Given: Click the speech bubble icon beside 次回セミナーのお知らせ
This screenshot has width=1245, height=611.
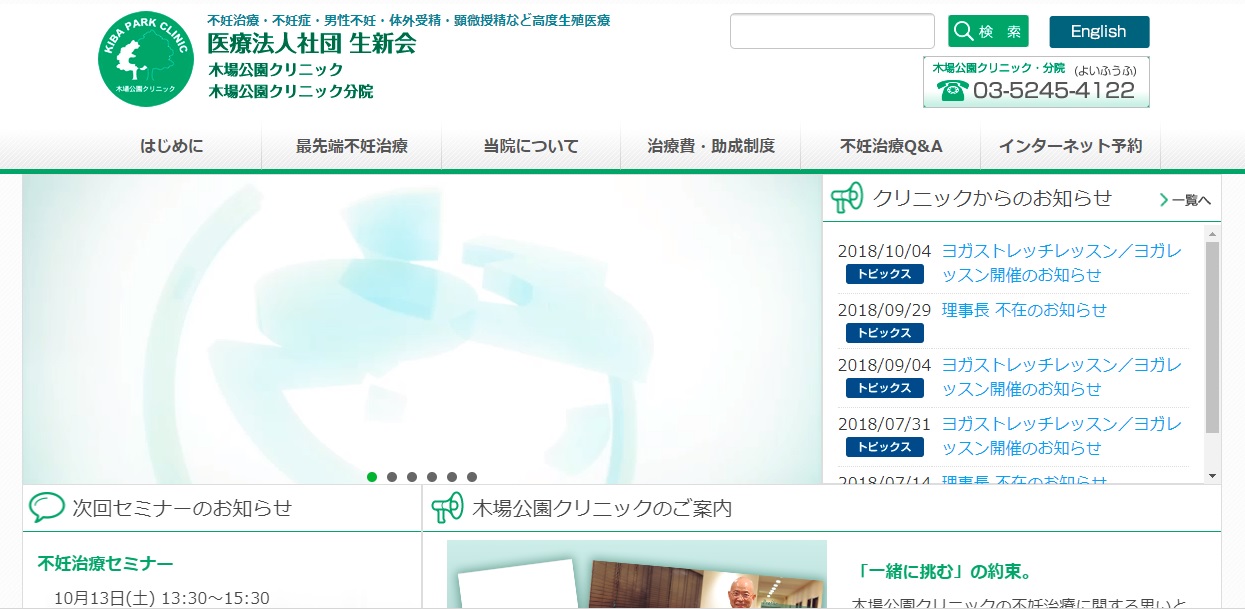Looking at the screenshot, I should click(46, 507).
